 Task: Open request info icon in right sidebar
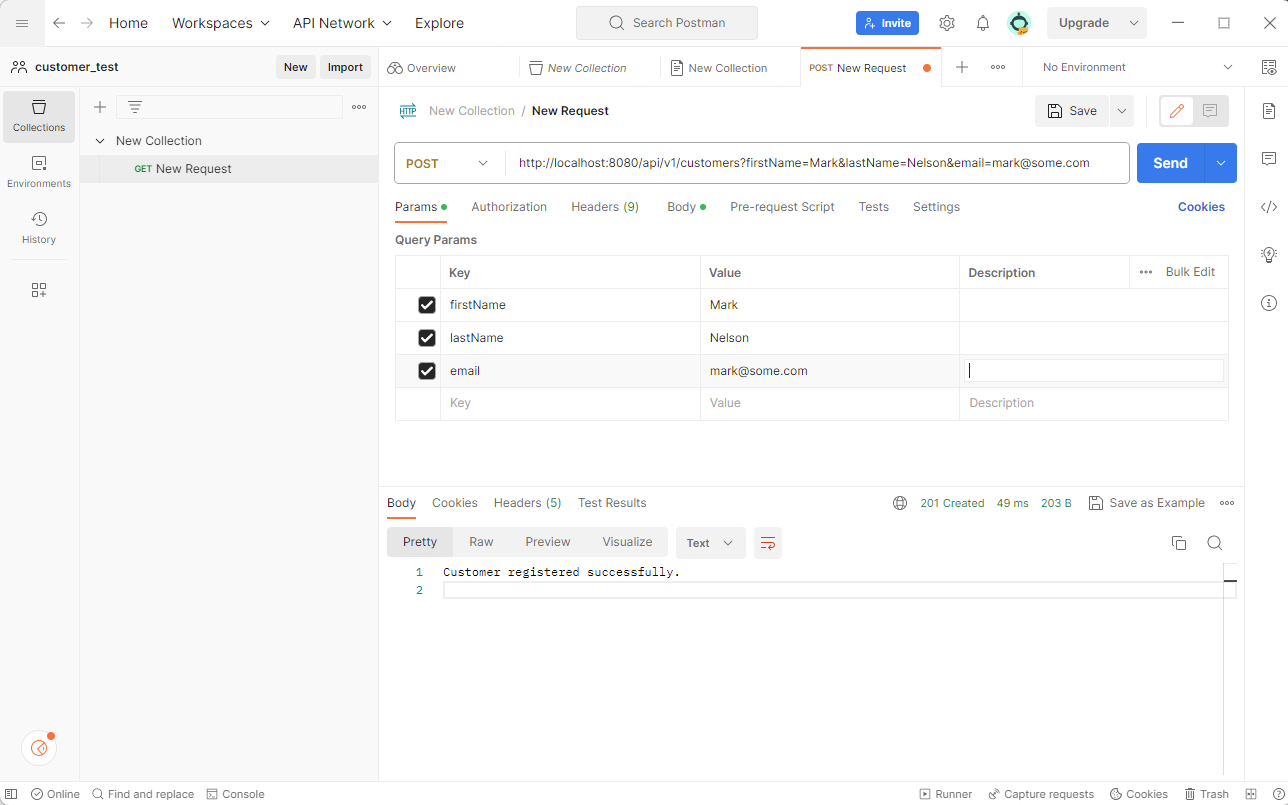pos(1269,303)
